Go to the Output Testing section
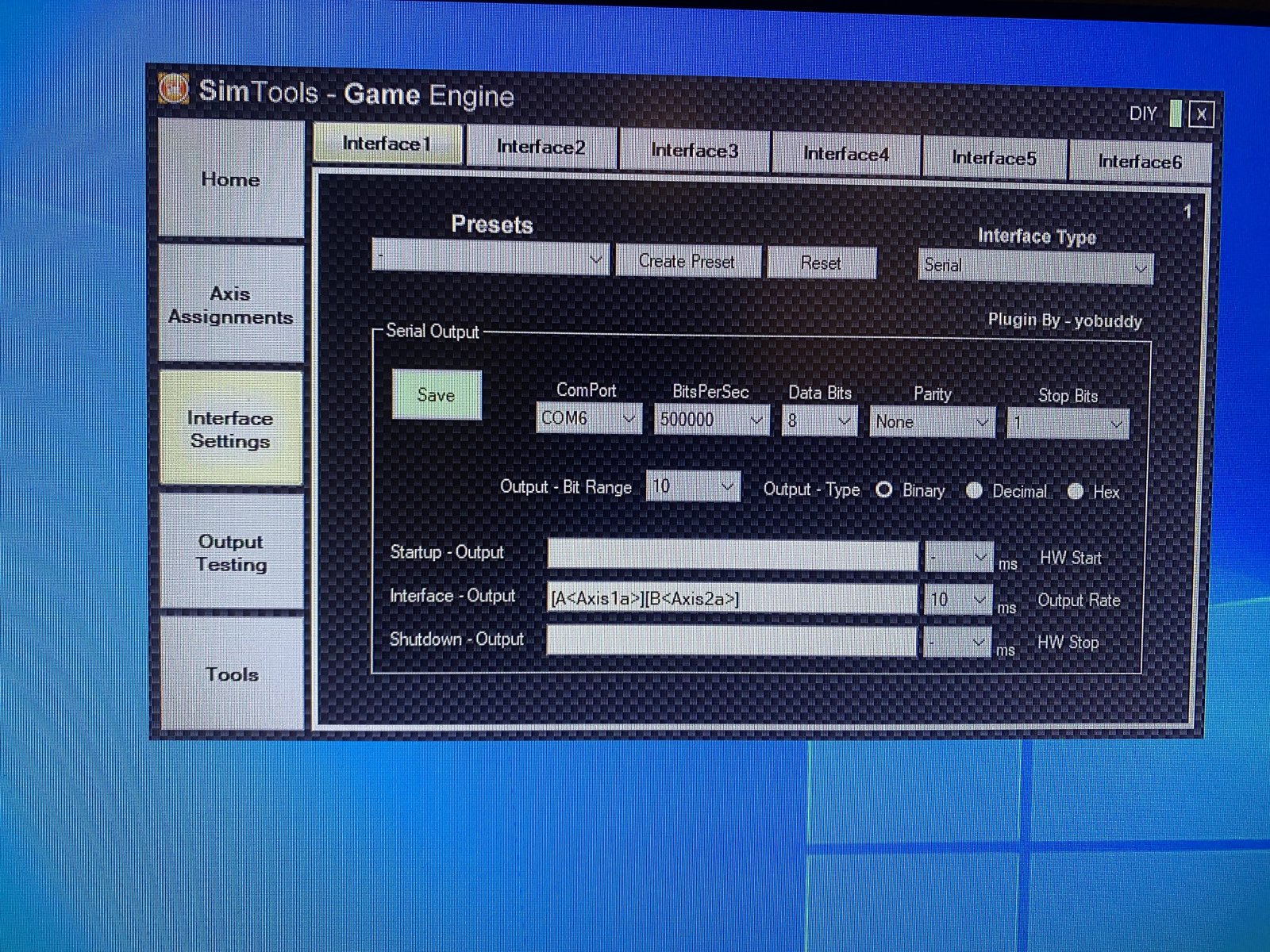This screenshot has height=952, width=1270. click(x=231, y=553)
